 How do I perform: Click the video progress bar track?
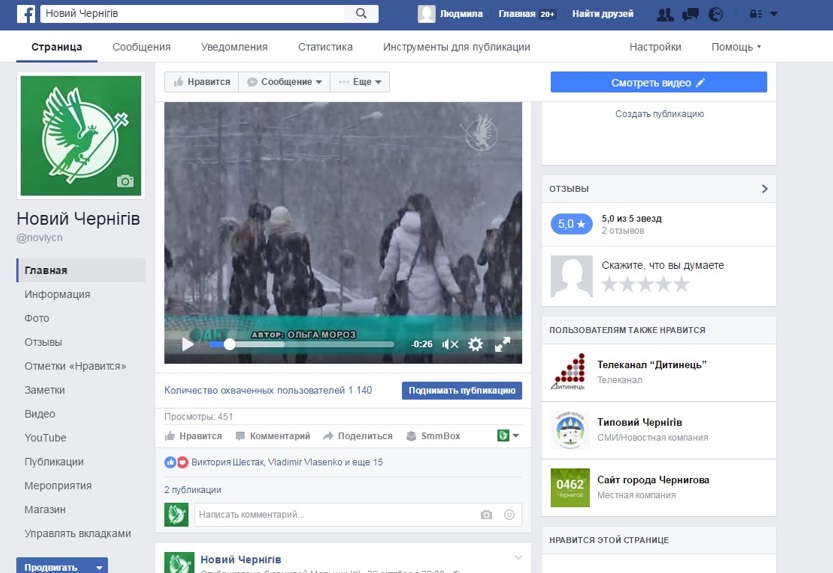pyautogui.click(x=302, y=344)
